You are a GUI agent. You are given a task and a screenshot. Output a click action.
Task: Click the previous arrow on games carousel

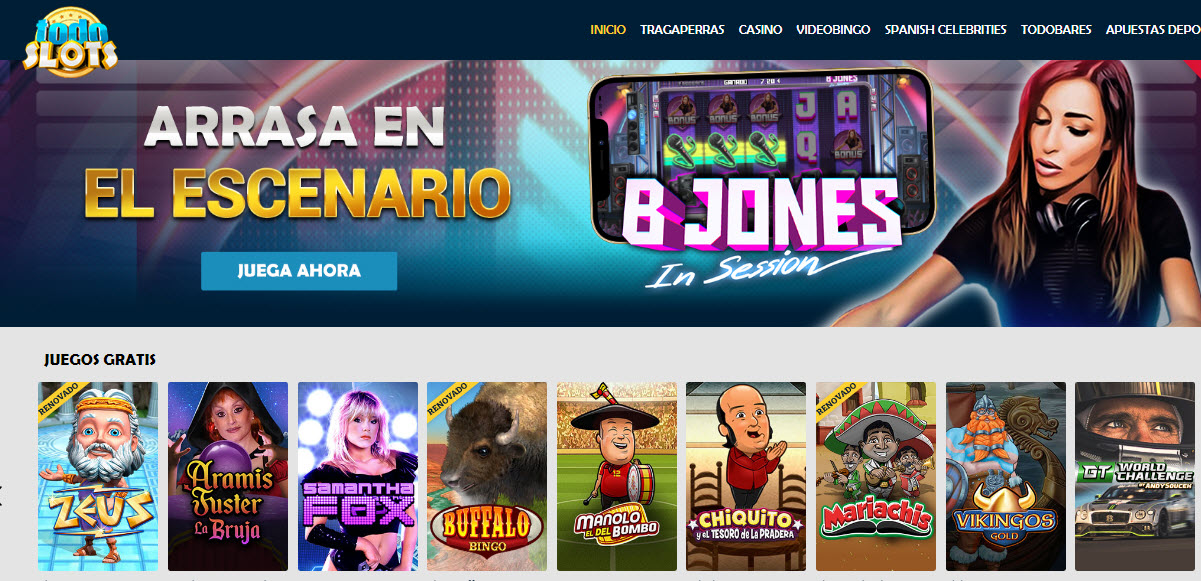pos(3,489)
